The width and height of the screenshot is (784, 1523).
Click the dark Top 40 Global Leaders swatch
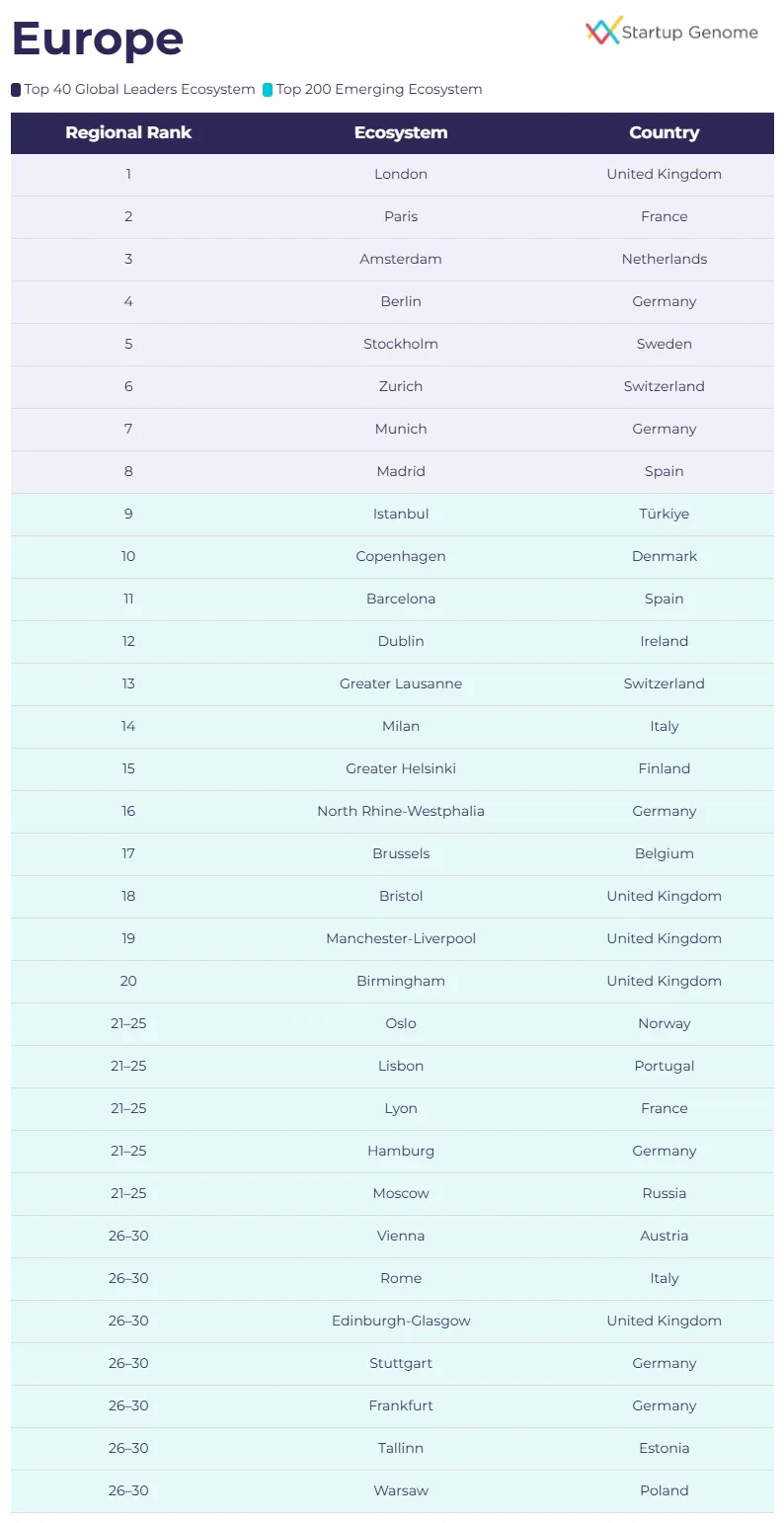(x=16, y=90)
